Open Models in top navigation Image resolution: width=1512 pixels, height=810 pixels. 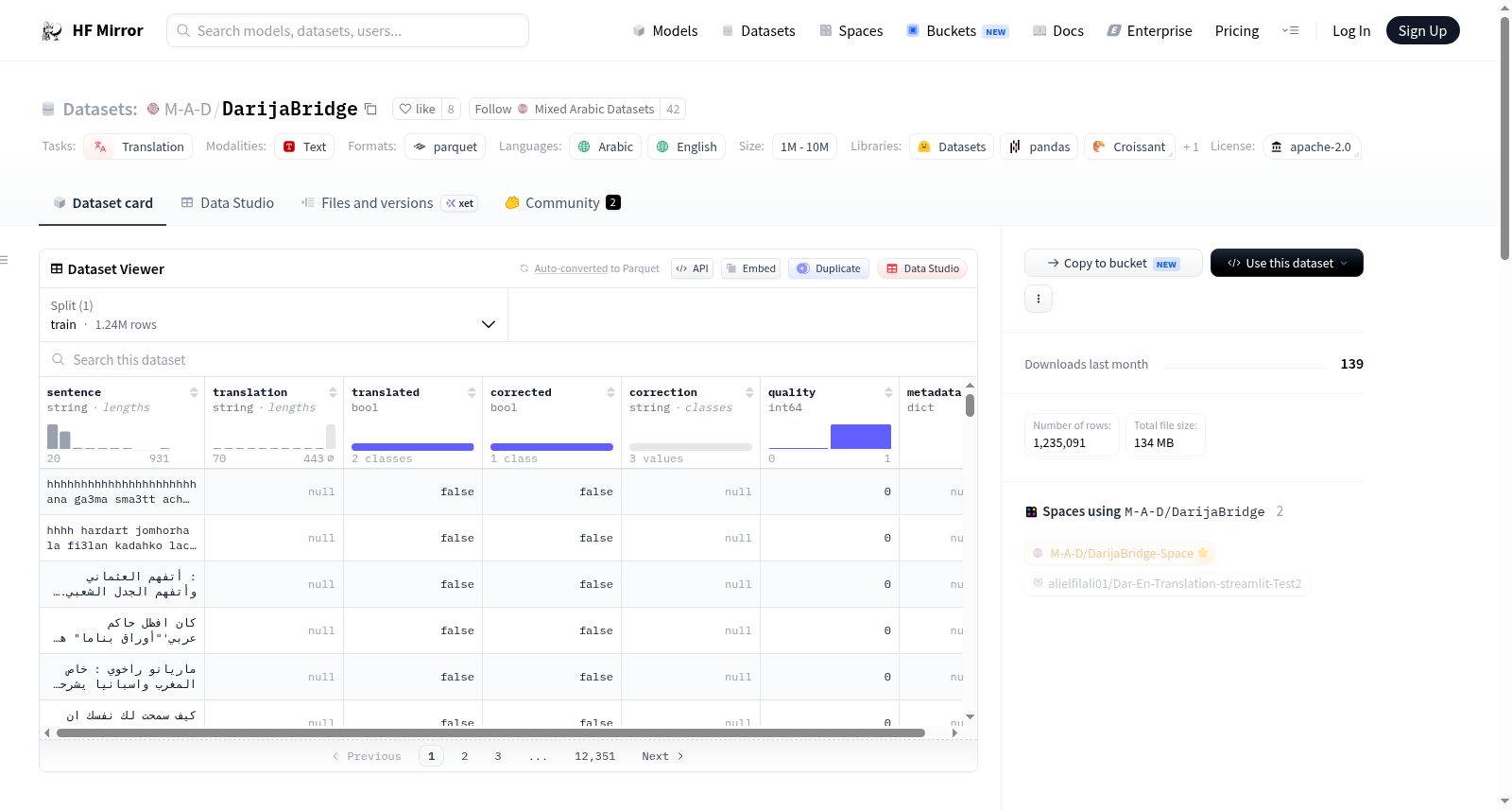[x=665, y=31]
